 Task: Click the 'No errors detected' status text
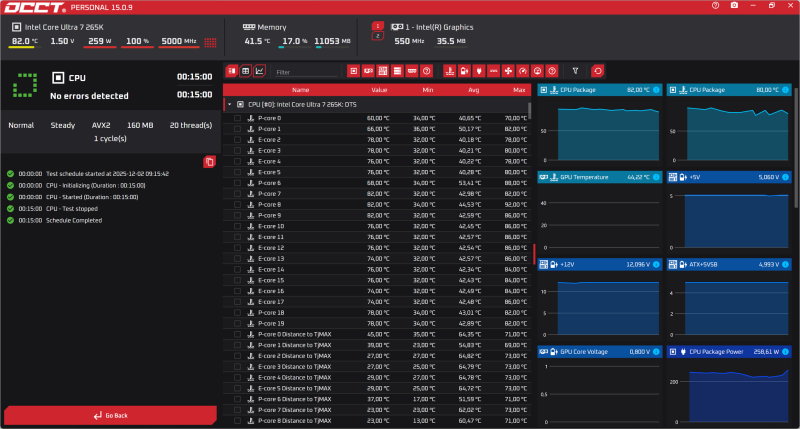coord(89,96)
